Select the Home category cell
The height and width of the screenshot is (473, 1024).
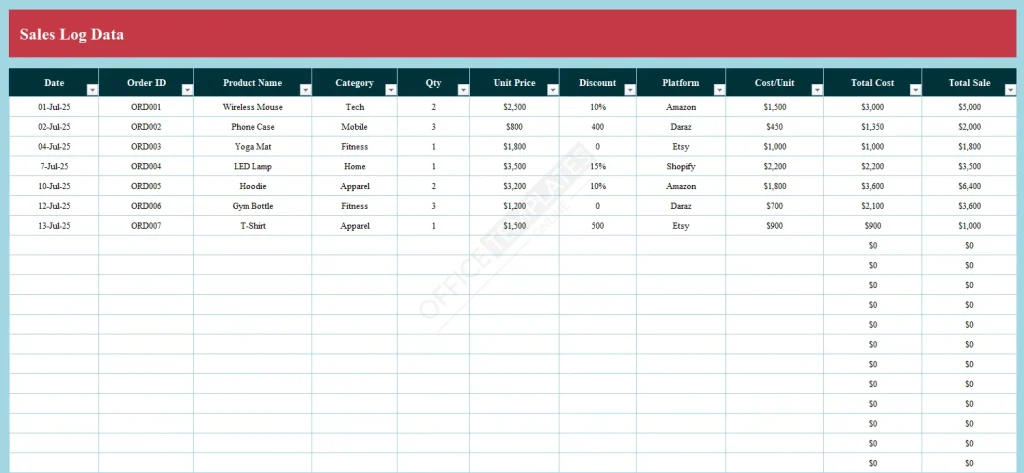click(x=355, y=166)
